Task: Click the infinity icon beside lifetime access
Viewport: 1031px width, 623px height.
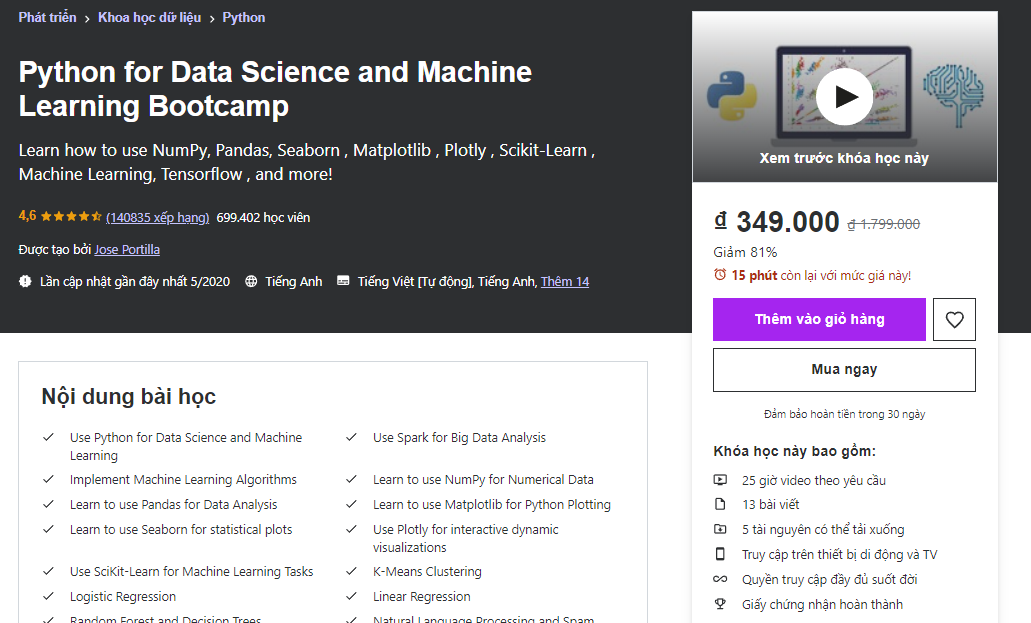Action: pos(720,579)
